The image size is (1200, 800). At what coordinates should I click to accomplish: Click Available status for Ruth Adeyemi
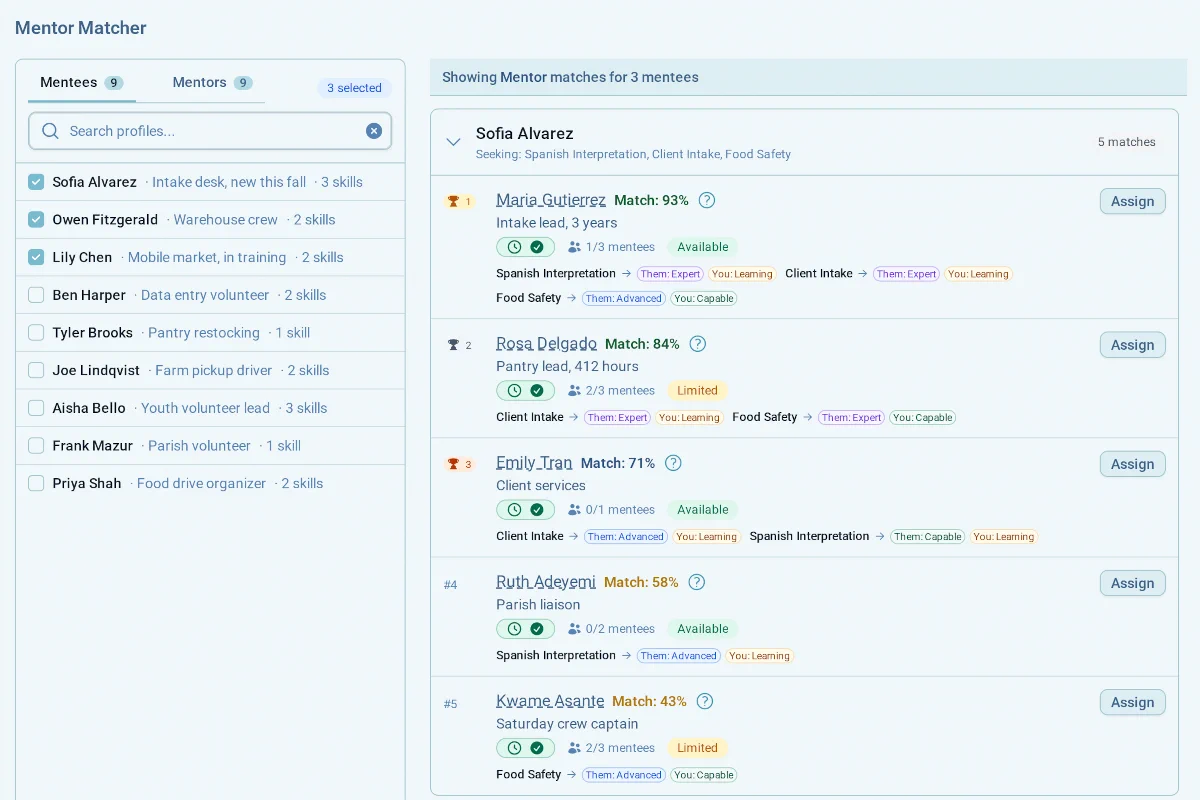coord(703,629)
